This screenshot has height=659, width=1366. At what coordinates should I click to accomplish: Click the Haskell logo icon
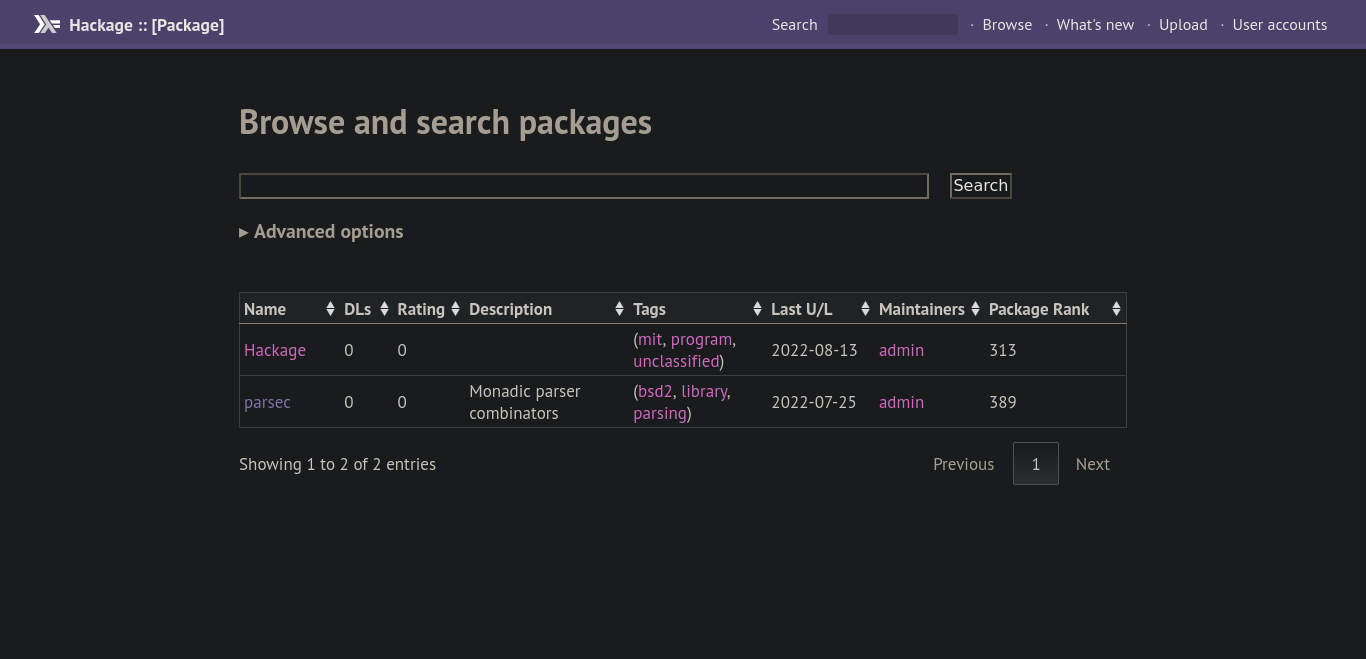[x=47, y=24]
